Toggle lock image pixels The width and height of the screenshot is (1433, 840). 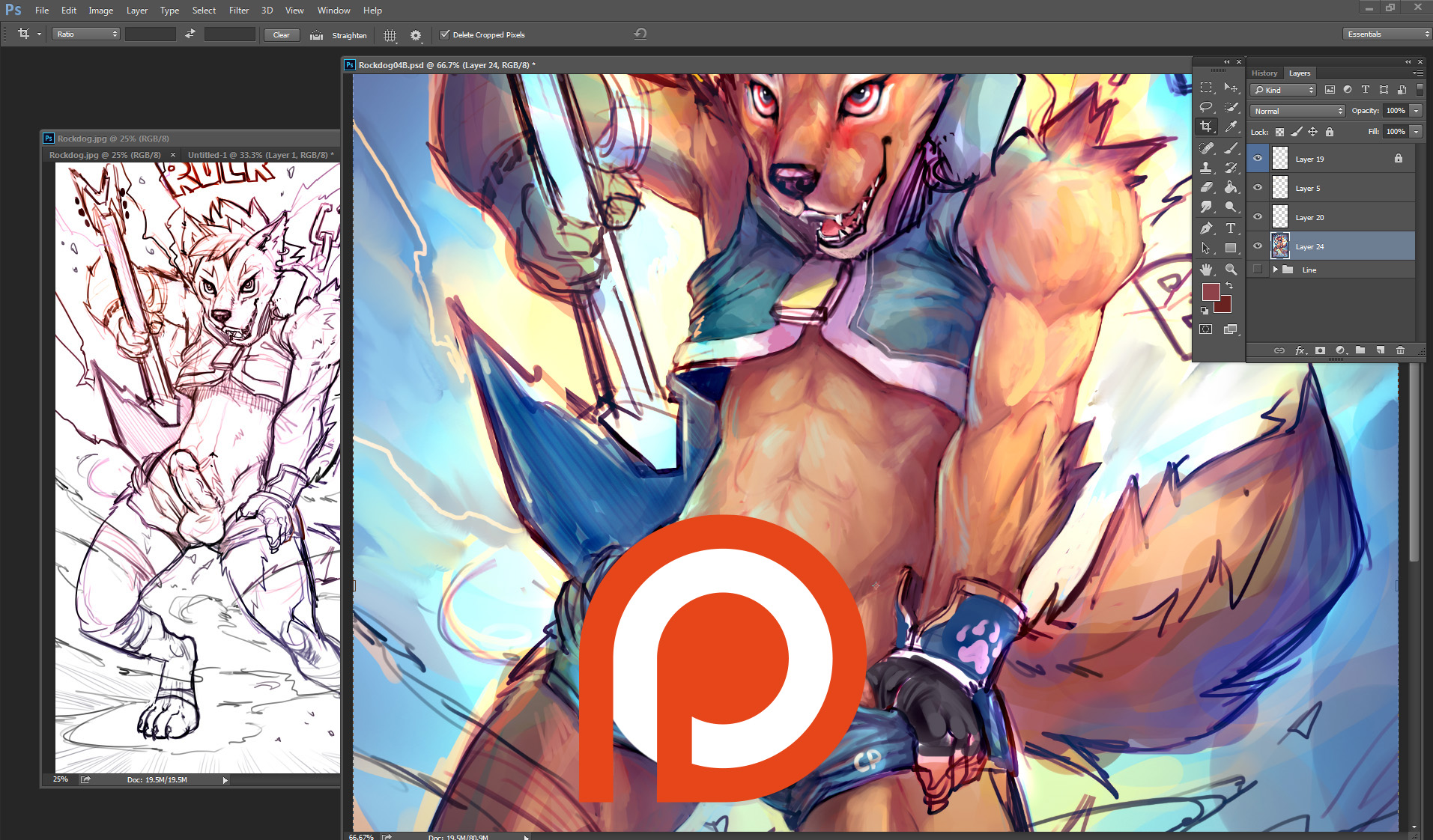pos(1296,132)
